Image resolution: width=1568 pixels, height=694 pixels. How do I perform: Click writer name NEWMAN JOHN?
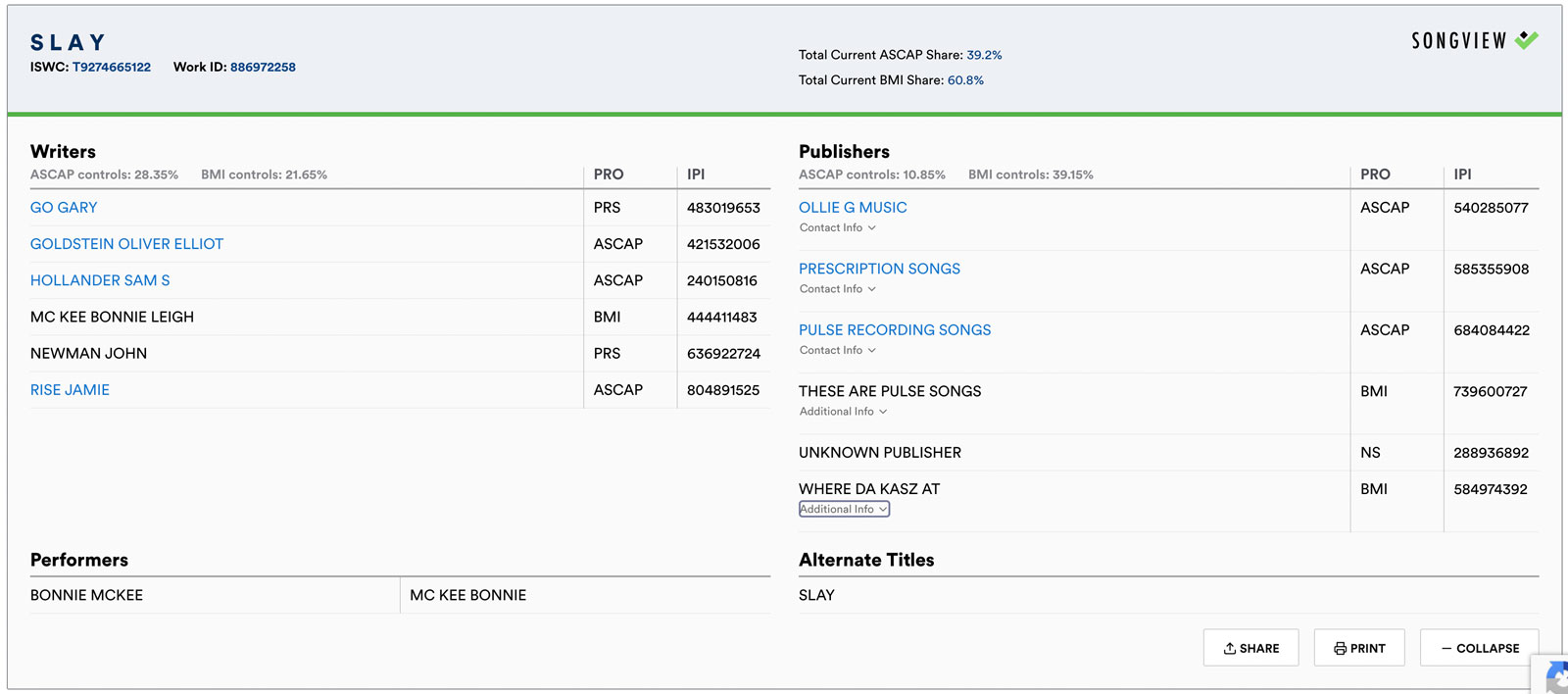coord(88,354)
